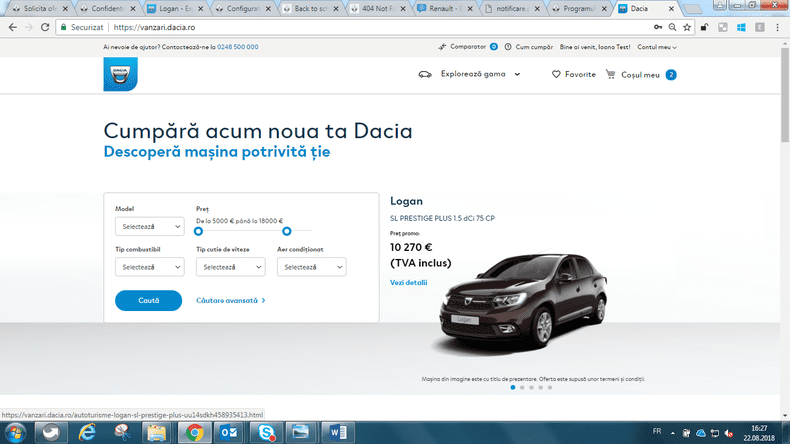790x444 pixels.
Task: Click the saved password key icon
Action: [x=658, y=27]
